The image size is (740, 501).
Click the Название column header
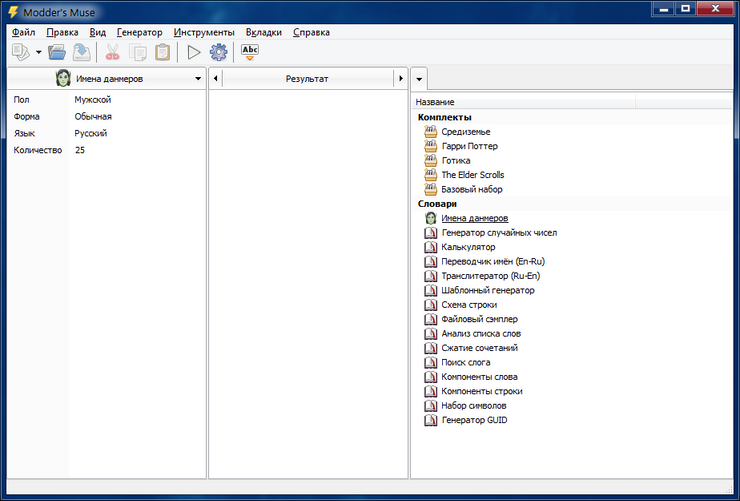(x=436, y=102)
